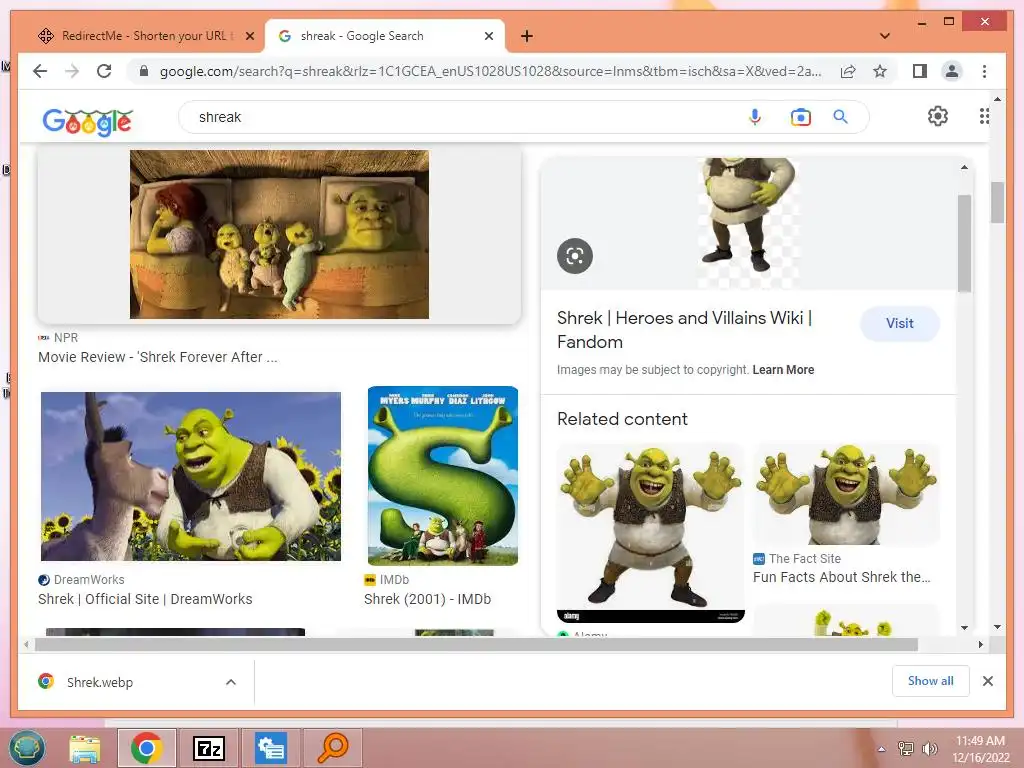Open Windows Explorer from taskbar
The width and height of the screenshot is (1024, 768).
coord(85,748)
